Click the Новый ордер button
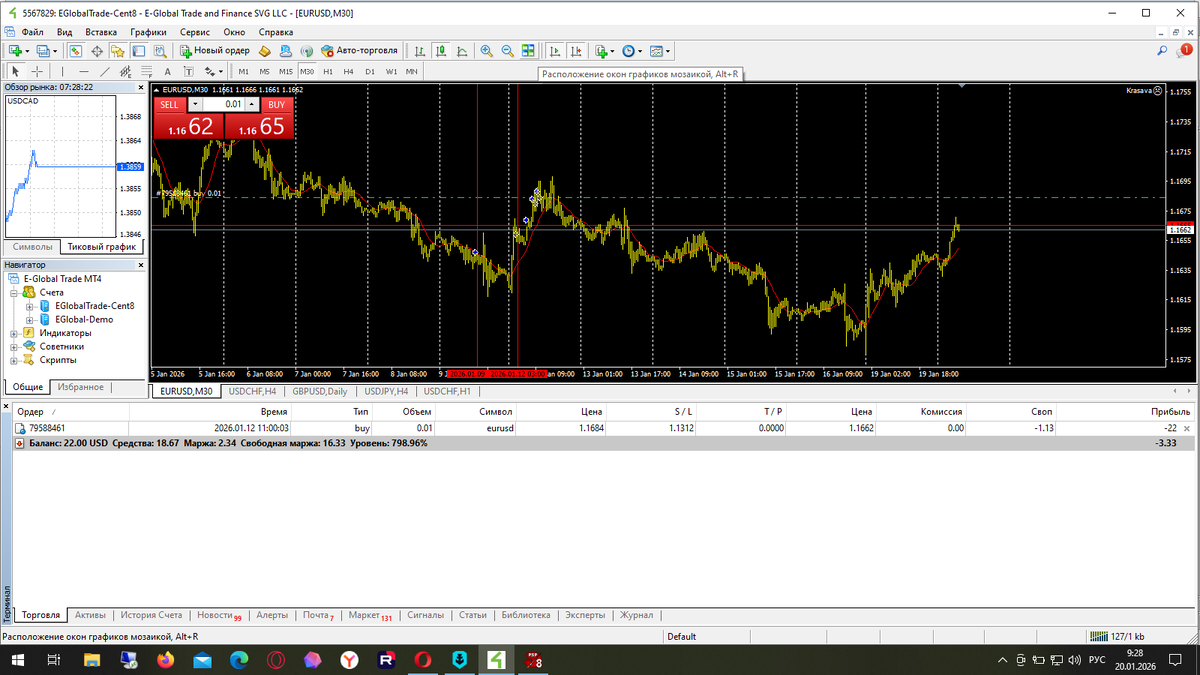The image size is (1200, 675). pos(214,50)
